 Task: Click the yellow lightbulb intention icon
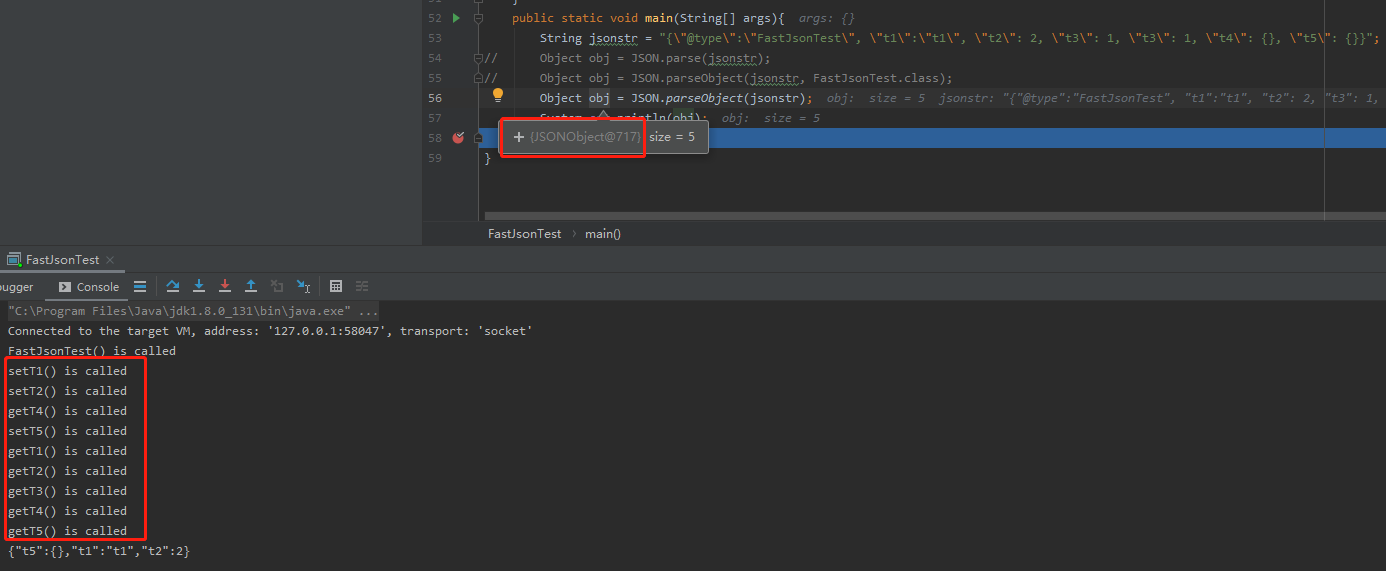click(x=498, y=96)
